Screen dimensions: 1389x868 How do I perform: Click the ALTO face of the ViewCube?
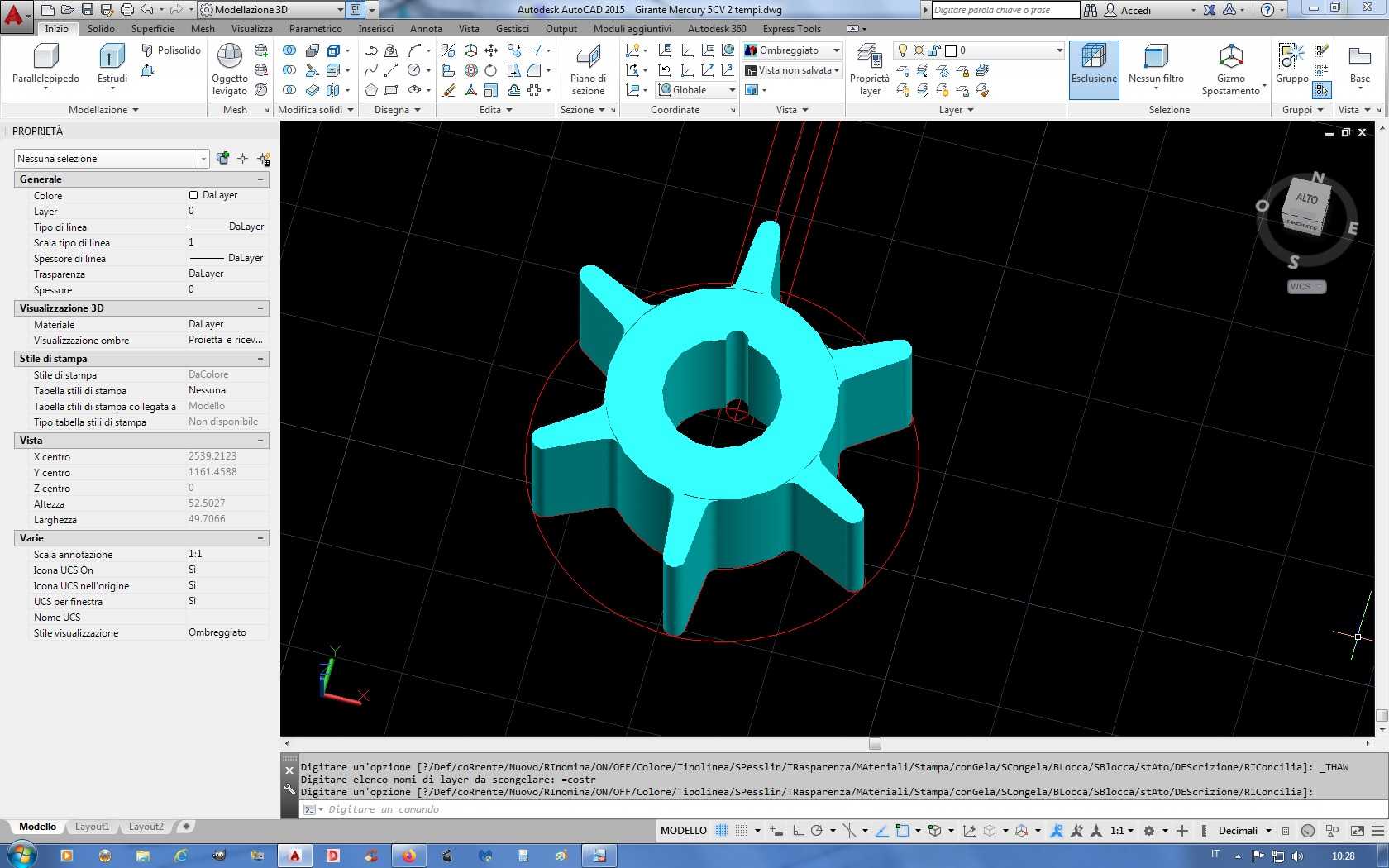pyautogui.click(x=1307, y=198)
